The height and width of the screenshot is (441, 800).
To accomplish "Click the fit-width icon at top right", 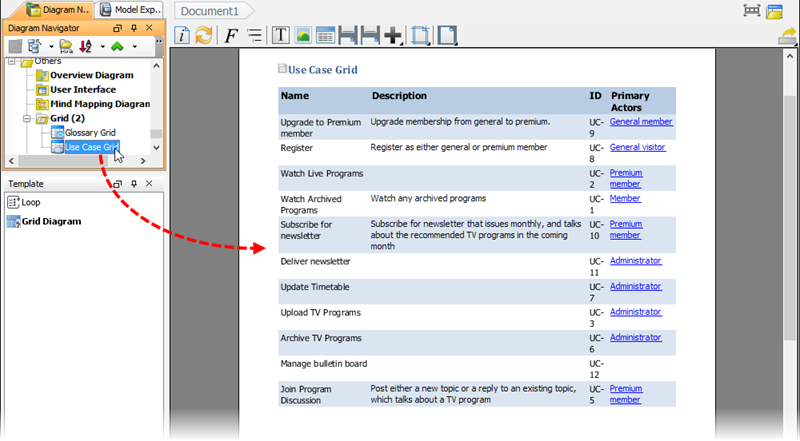I will [752, 11].
